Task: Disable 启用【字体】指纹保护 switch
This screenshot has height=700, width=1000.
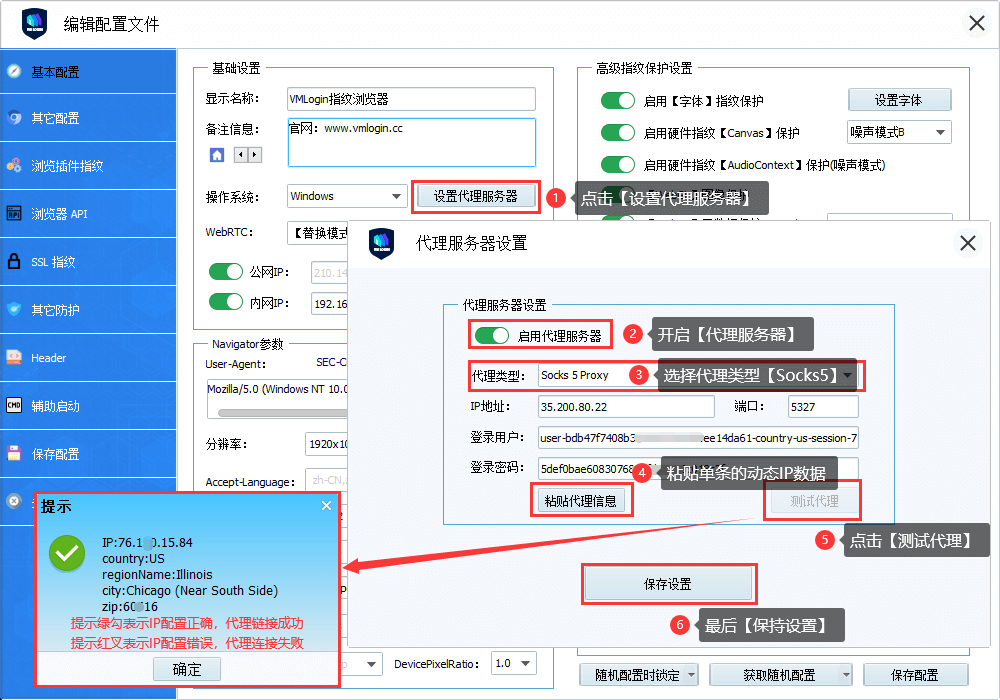Action: click(x=618, y=101)
